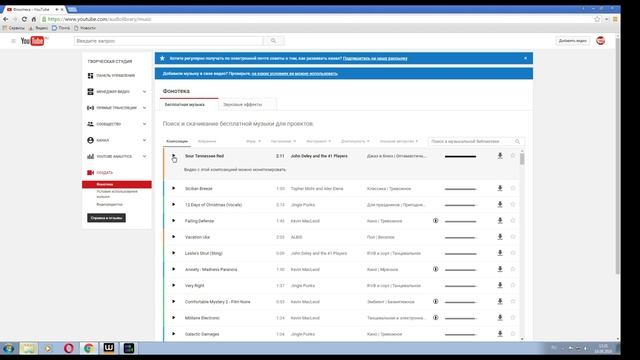Download Militaire Electronic track
640x360 pixels.
(500, 318)
